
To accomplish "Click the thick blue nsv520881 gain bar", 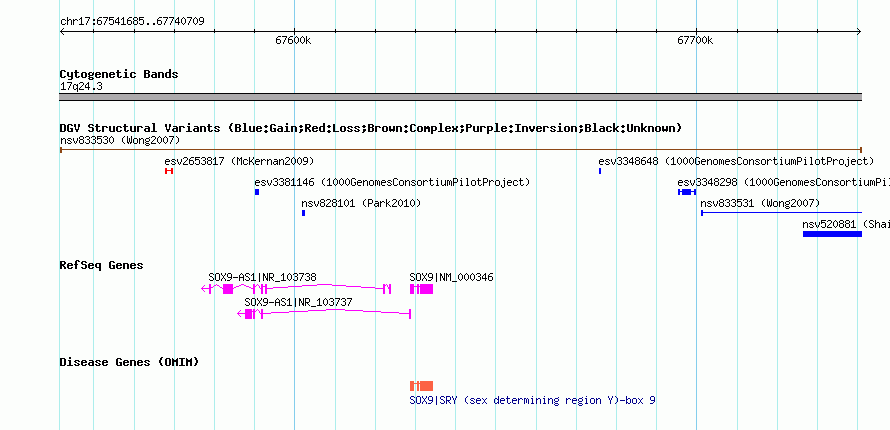I will pos(832,234).
